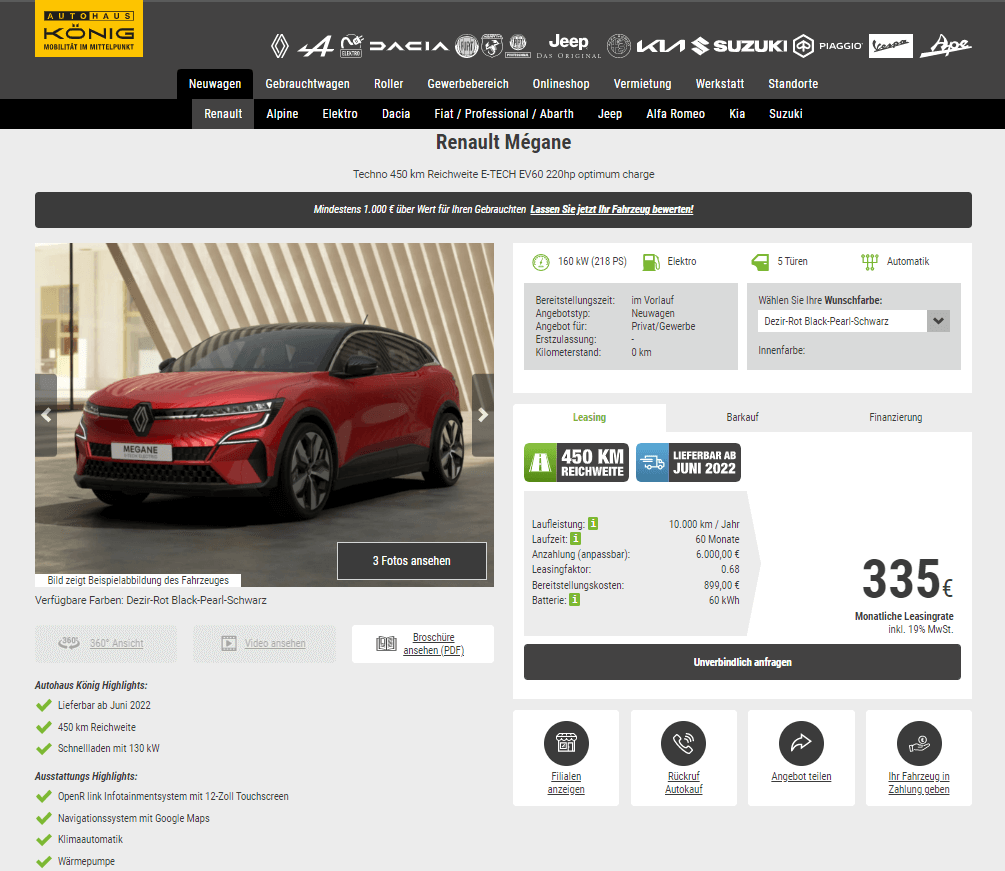The width and height of the screenshot is (1005, 871).
Task: Select the Renault submenu item
Action: pos(223,114)
